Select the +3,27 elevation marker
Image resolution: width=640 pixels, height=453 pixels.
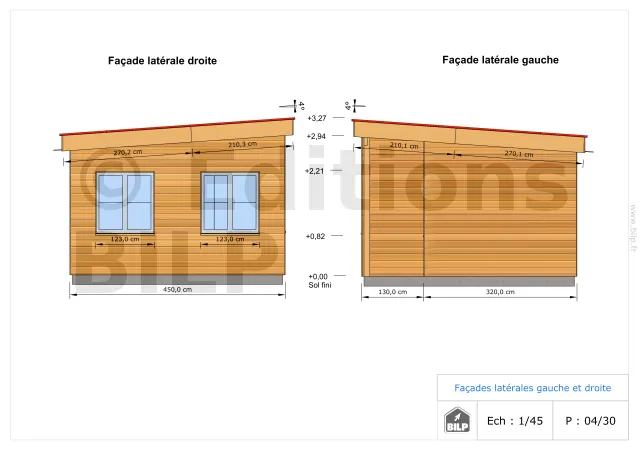317,118
